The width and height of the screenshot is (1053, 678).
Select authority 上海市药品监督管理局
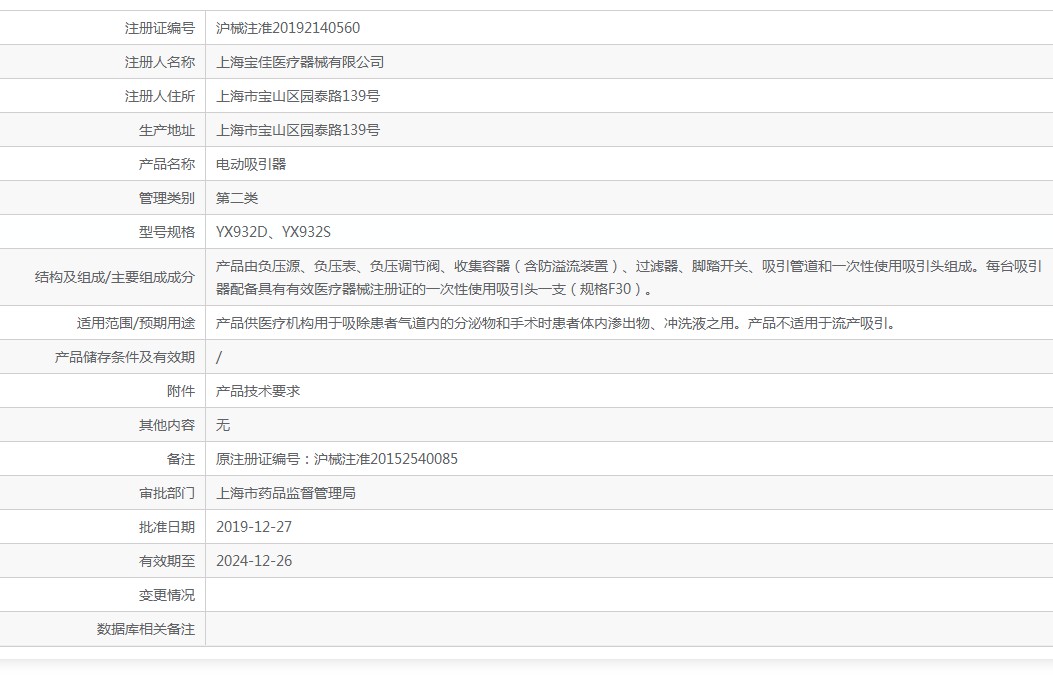(285, 493)
